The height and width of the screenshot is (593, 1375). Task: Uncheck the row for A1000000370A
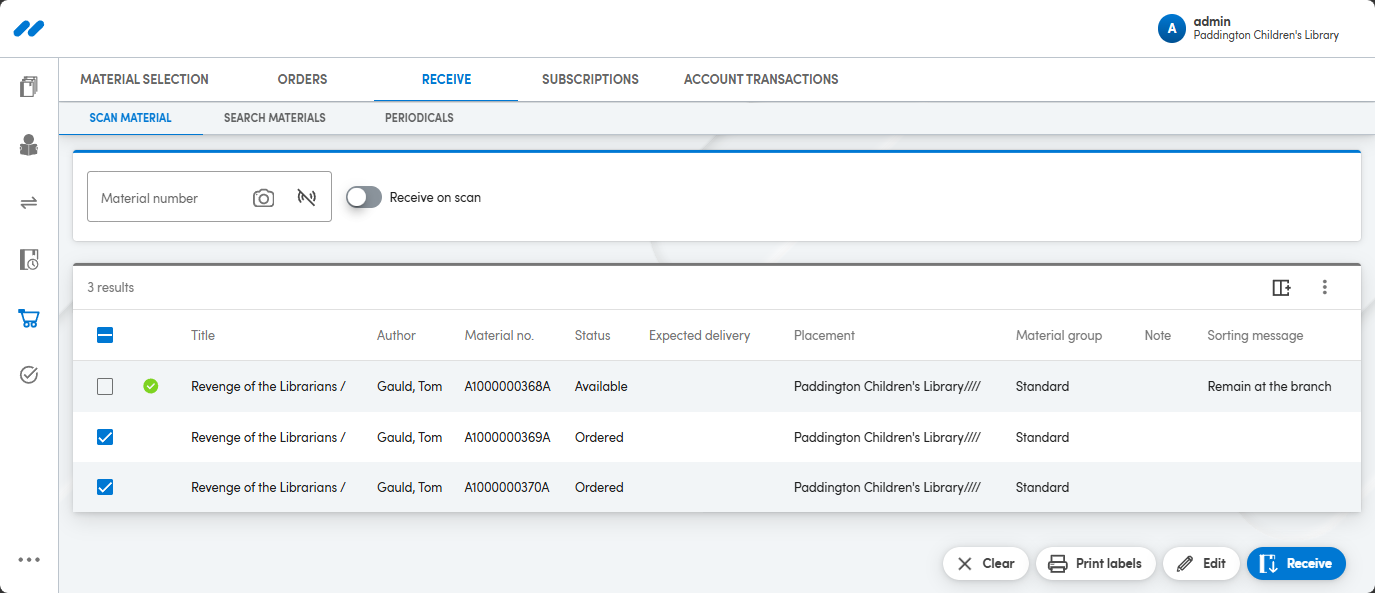[105, 487]
